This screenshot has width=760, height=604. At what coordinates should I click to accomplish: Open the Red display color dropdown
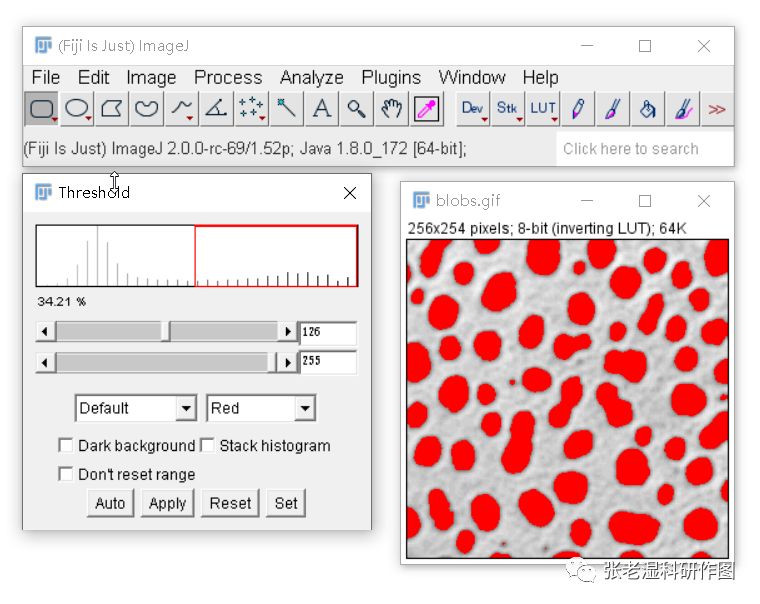[x=261, y=408]
